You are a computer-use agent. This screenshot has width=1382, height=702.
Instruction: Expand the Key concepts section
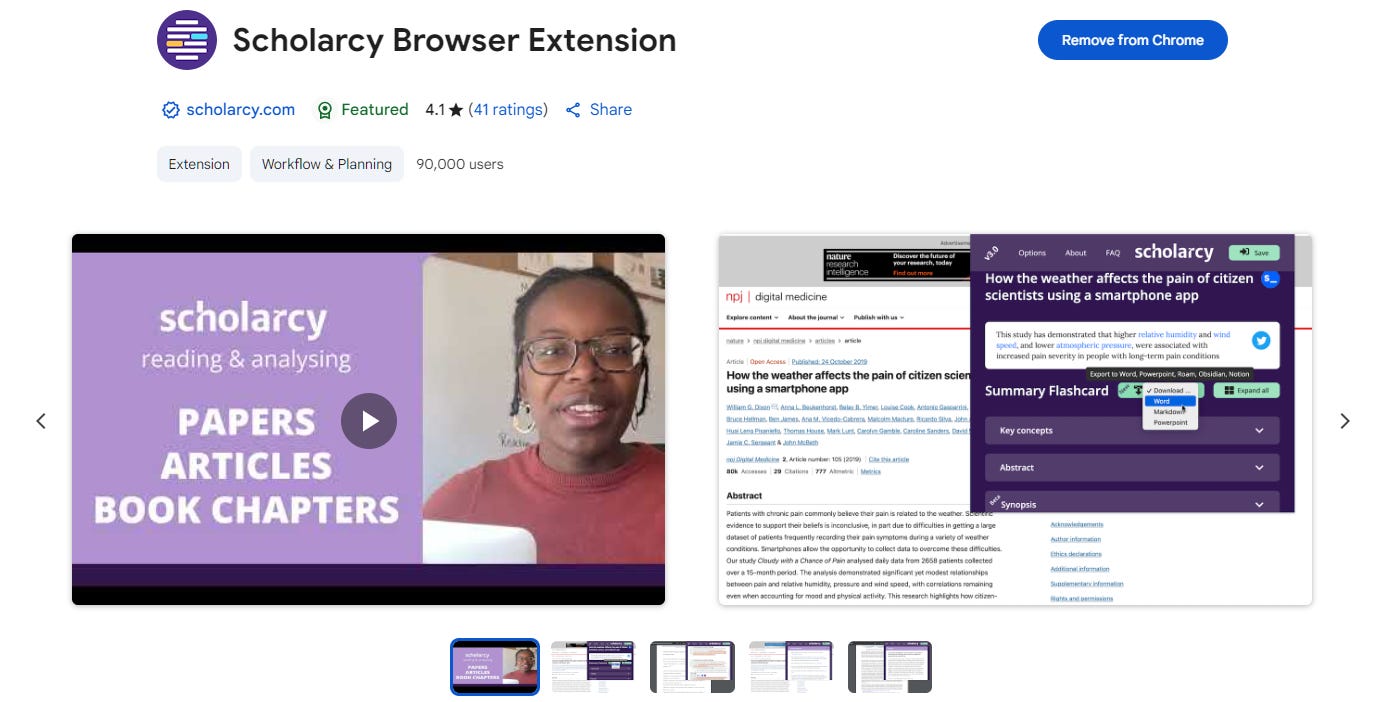point(1132,430)
